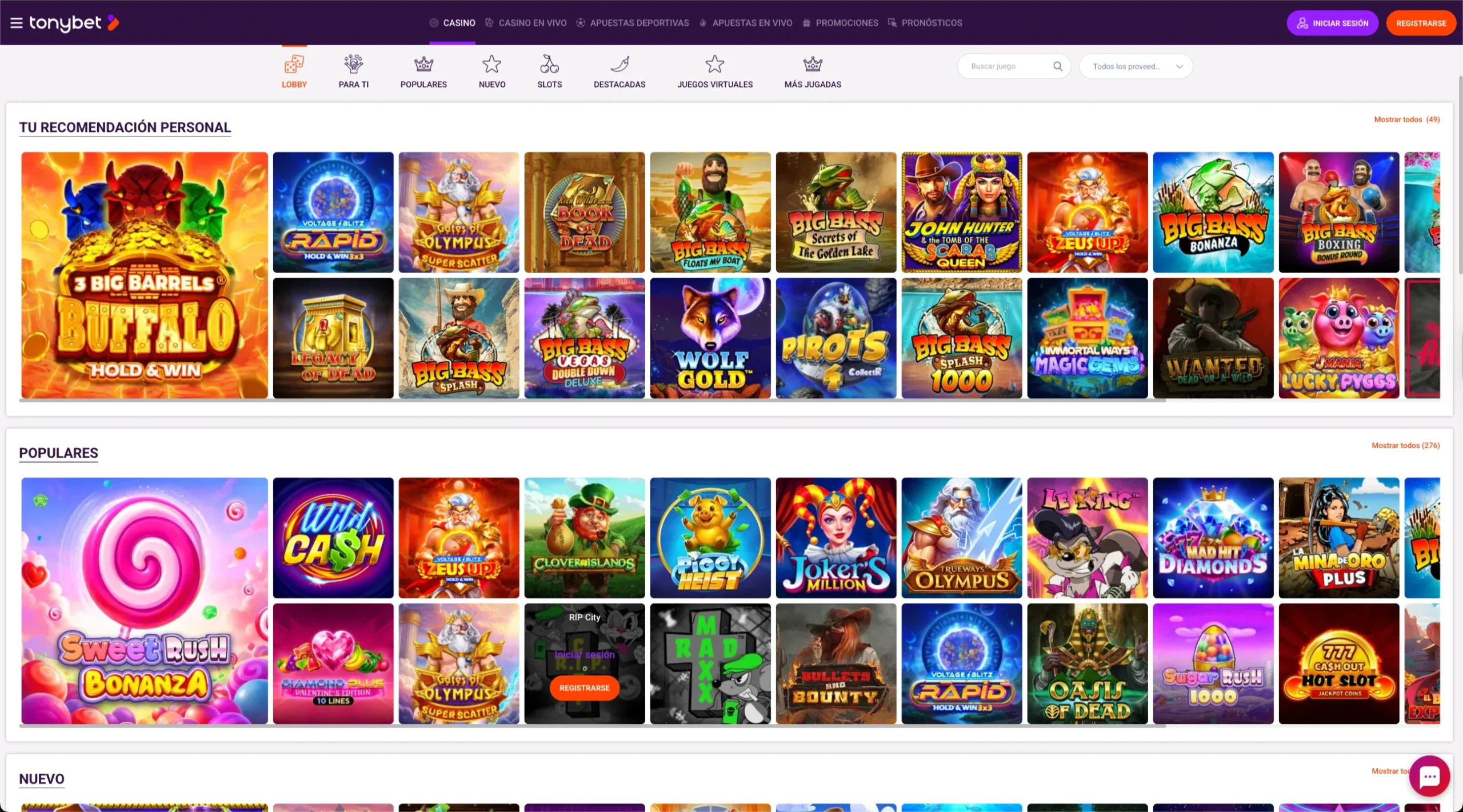Viewport: 1463px width, 812px height.
Task: Open the hamburger navigation menu
Action: click(x=17, y=22)
